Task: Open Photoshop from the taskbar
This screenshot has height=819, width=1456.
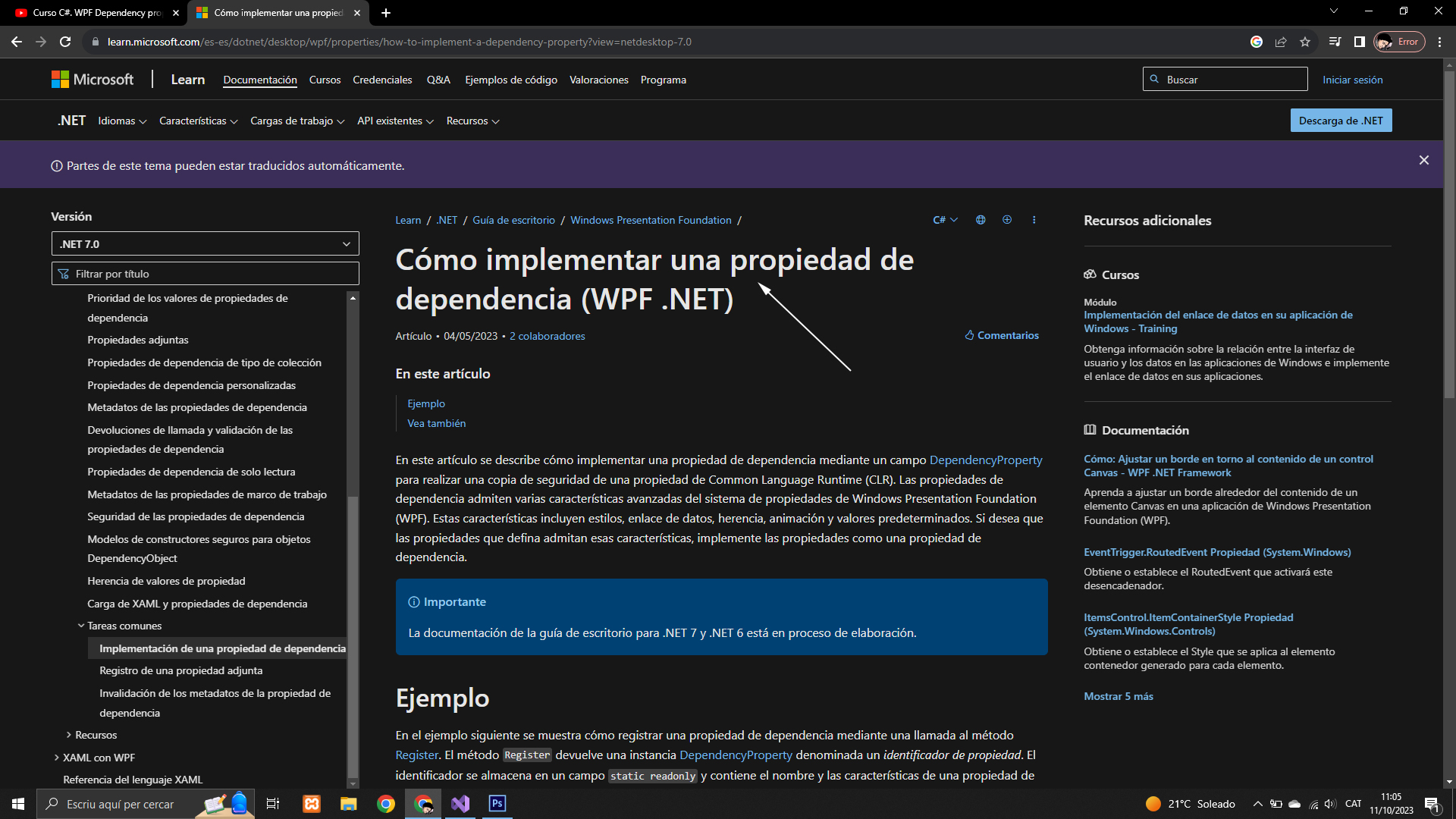Action: click(x=497, y=804)
